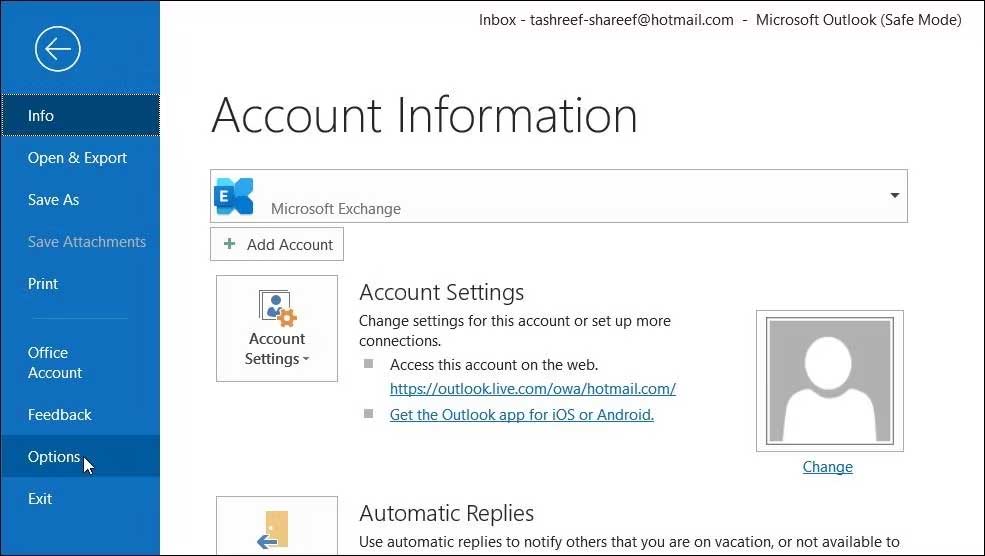Viewport: 985px width, 556px height.
Task: Click the Automatic Replies door icon
Action: (x=274, y=530)
